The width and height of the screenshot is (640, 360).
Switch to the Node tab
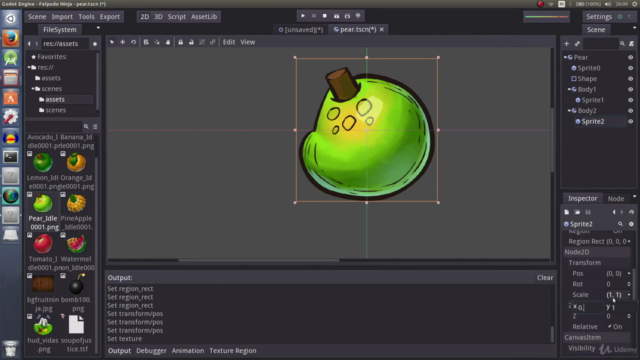point(616,198)
